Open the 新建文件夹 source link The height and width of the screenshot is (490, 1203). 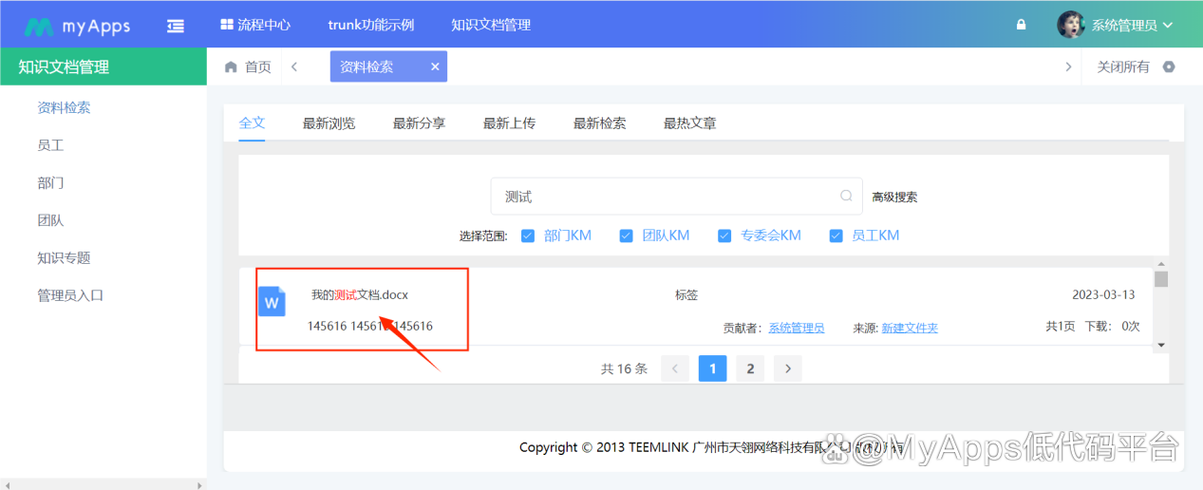909,327
